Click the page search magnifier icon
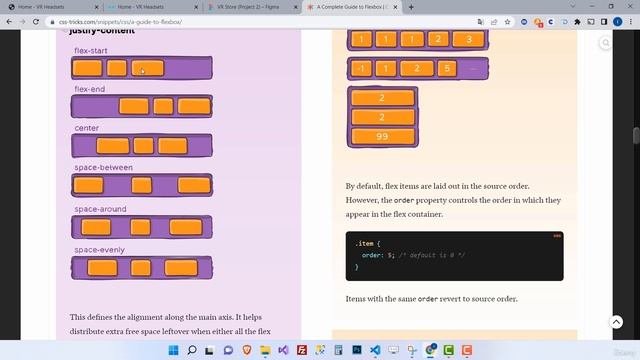640x360 pixels. [606, 43]
